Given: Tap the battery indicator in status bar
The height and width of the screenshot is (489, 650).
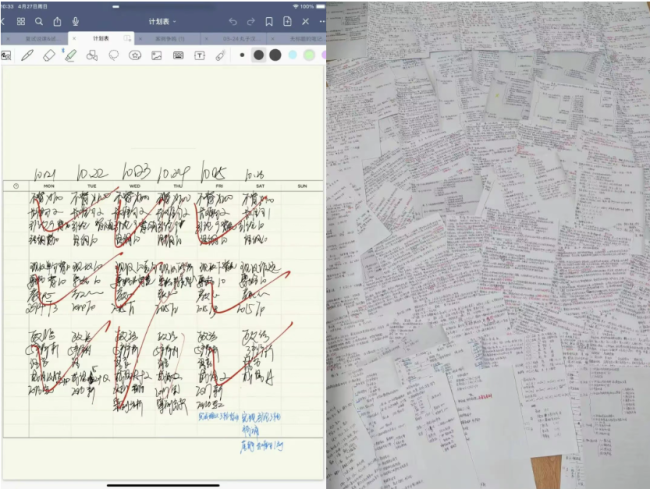Looking at the screenshot, I should coord(321,7).
